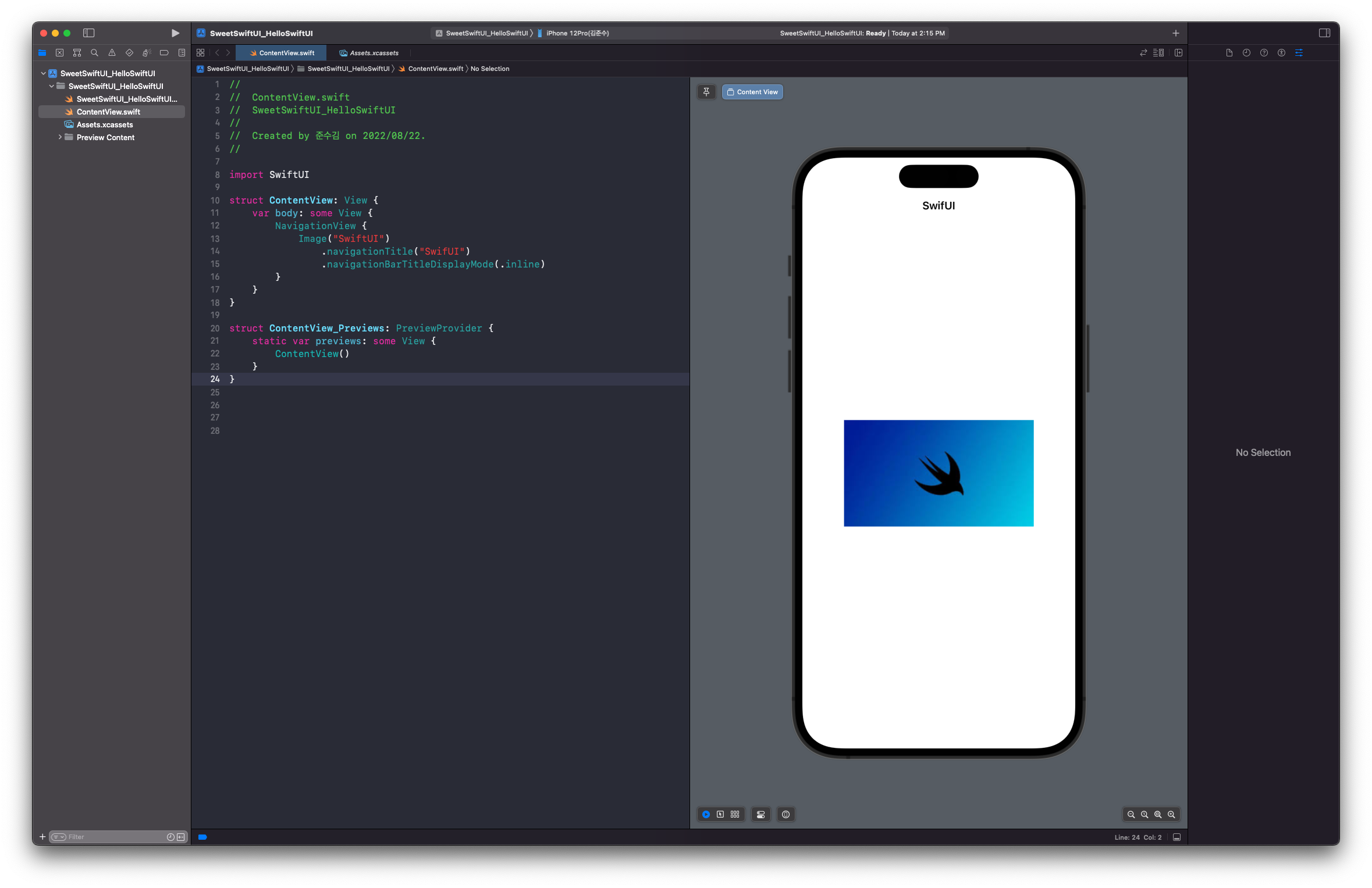The width and height of the screenshot is (1372, 888).
Task: Select Assets.xcassets in the file navigator
Action: coord(105,124)
